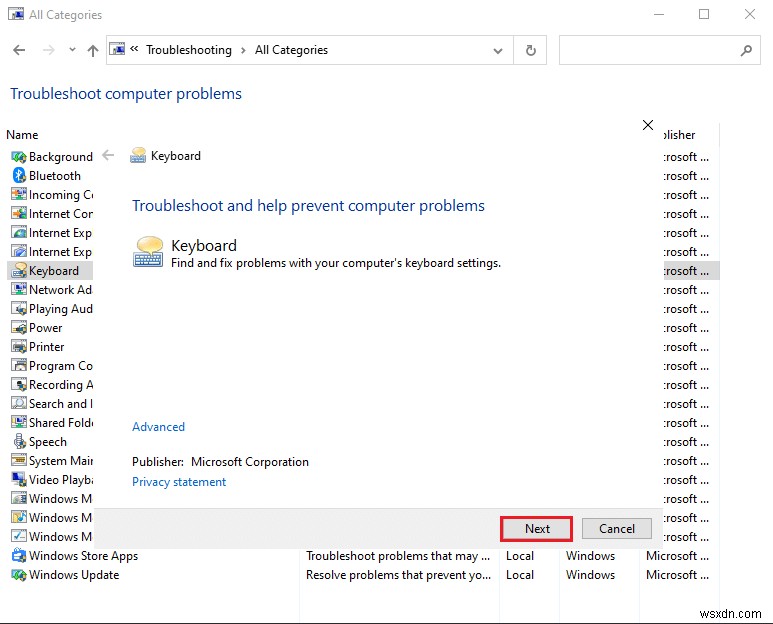
Task: Expand the arrow after Troubleshooting breadcrumb
Action: (x=243, y=50)
